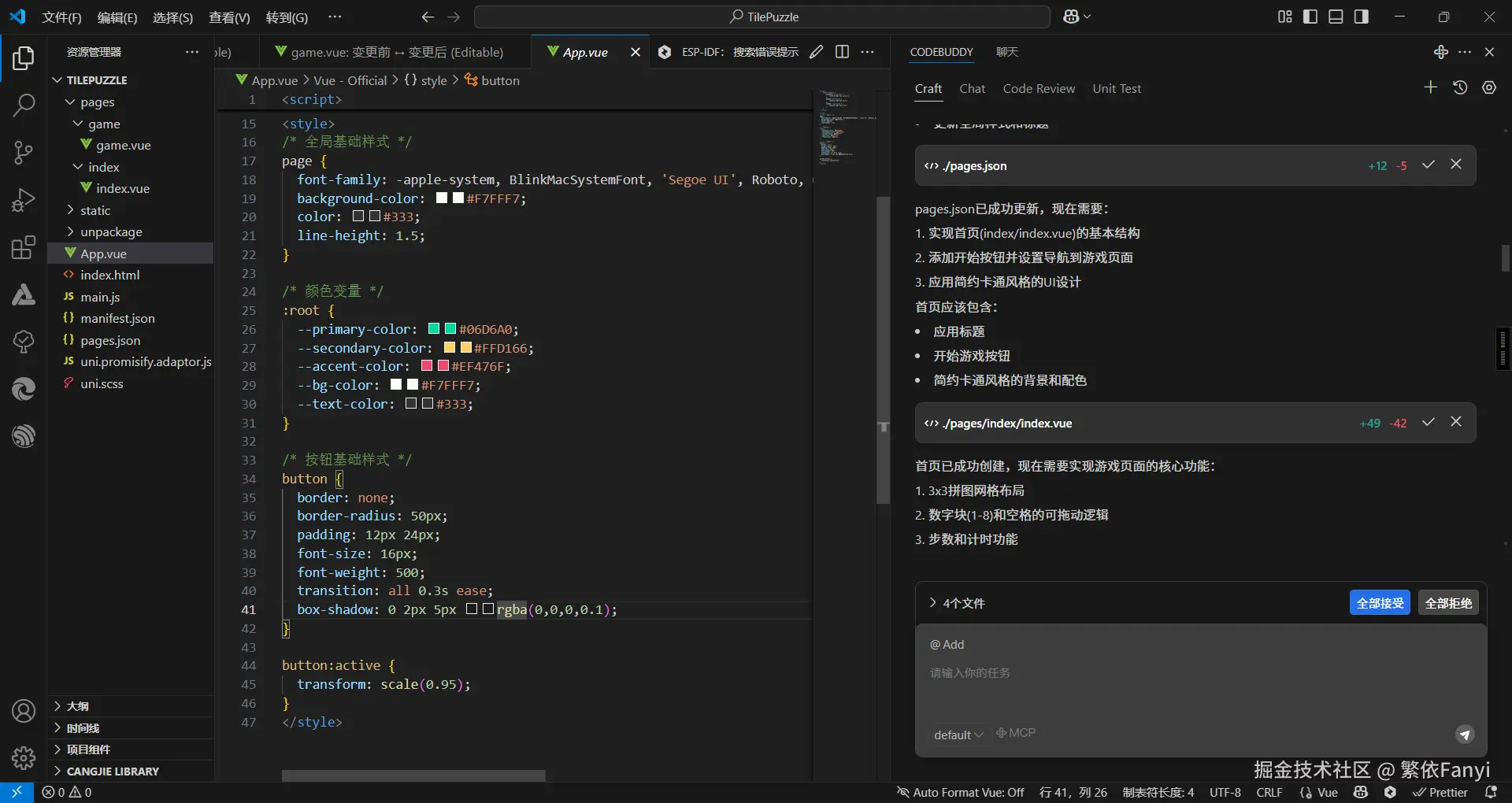Expand the 4个文件 changed files list

(x=957, y=603)
